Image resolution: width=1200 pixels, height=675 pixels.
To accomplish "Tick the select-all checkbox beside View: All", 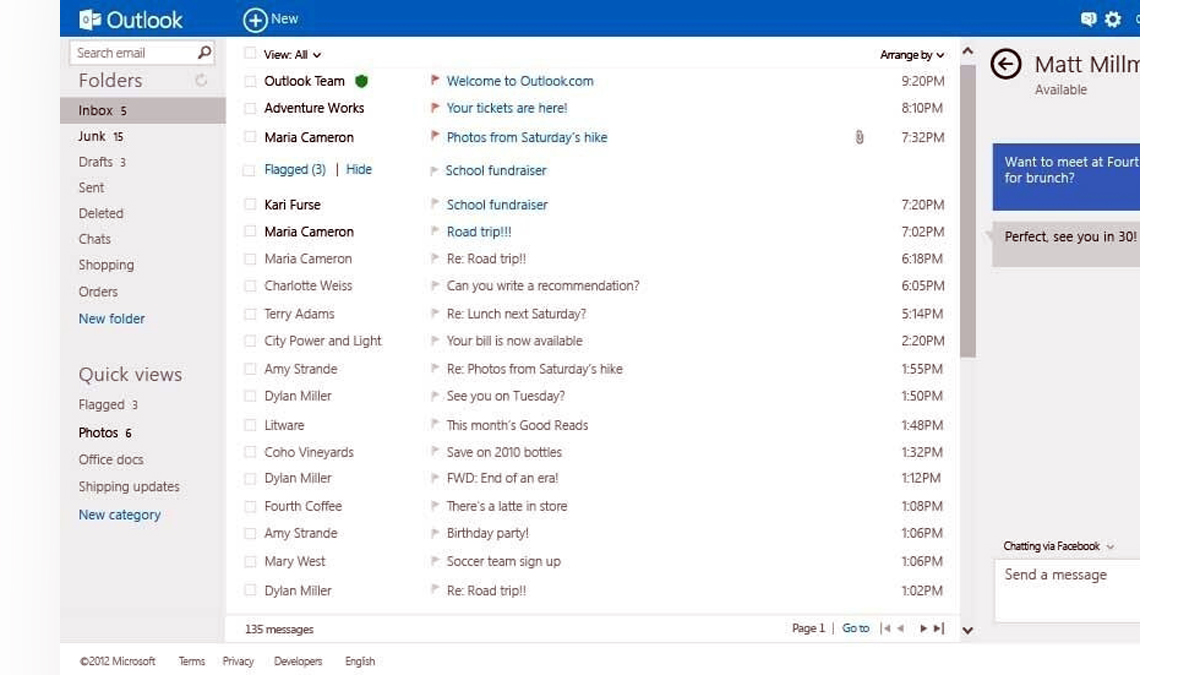I will [250, 54].
